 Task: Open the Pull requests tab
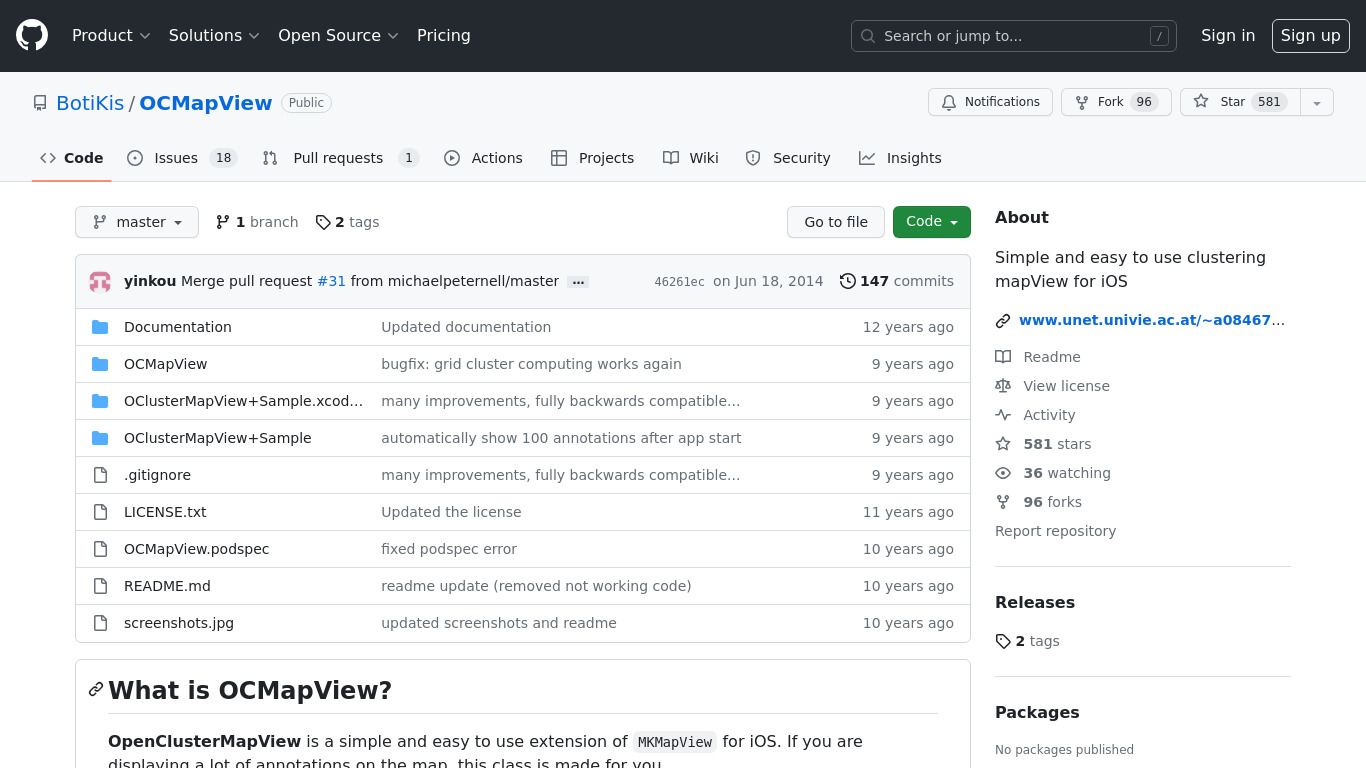[x=339, y=158]
